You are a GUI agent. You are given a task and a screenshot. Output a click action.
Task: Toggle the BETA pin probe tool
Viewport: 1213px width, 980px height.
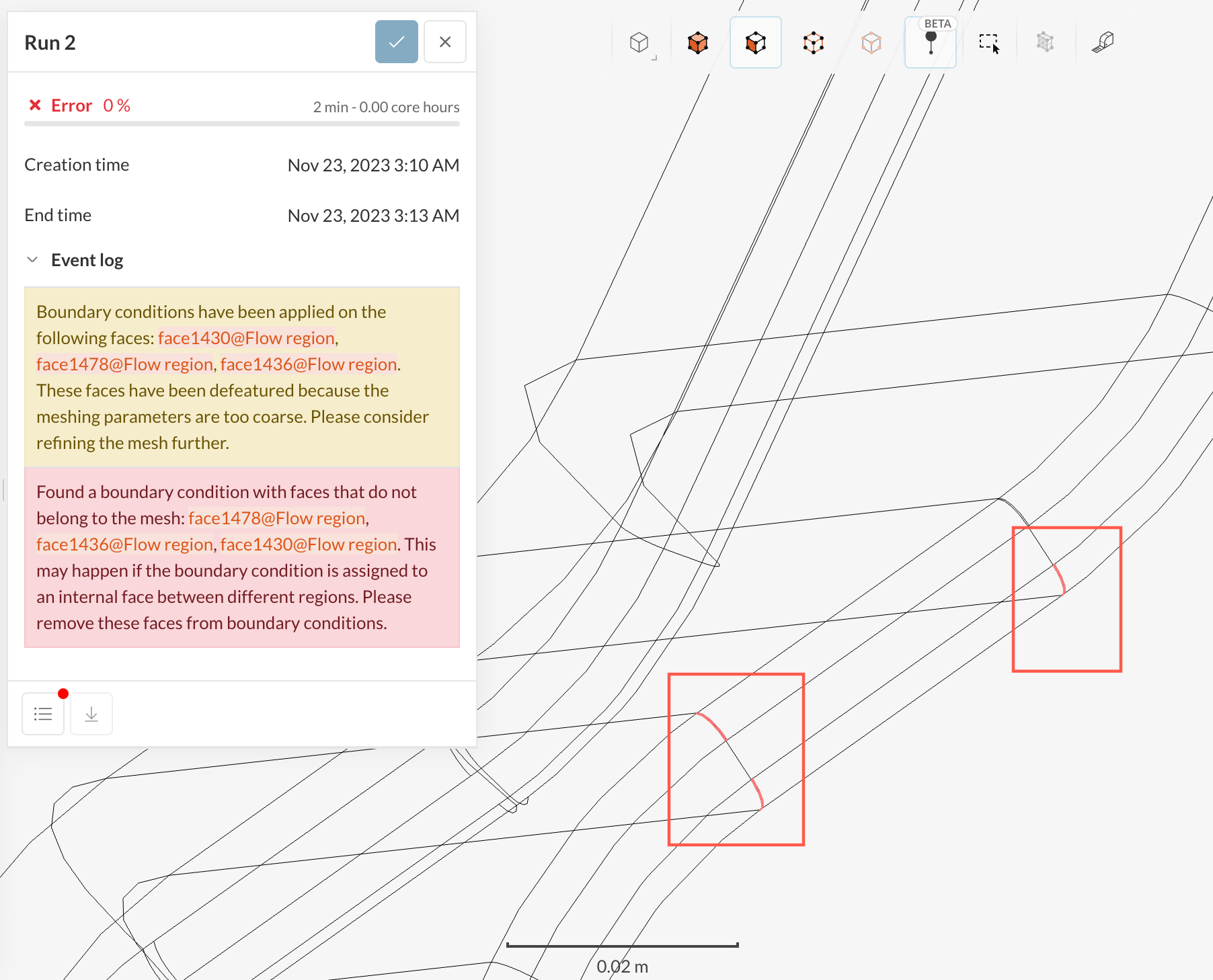pyautogui.click(x=931, y=43)
